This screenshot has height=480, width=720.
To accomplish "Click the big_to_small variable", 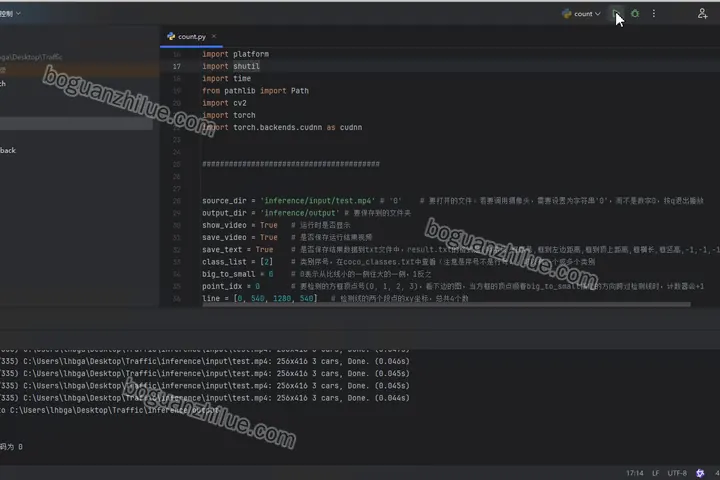I will 228,274.
